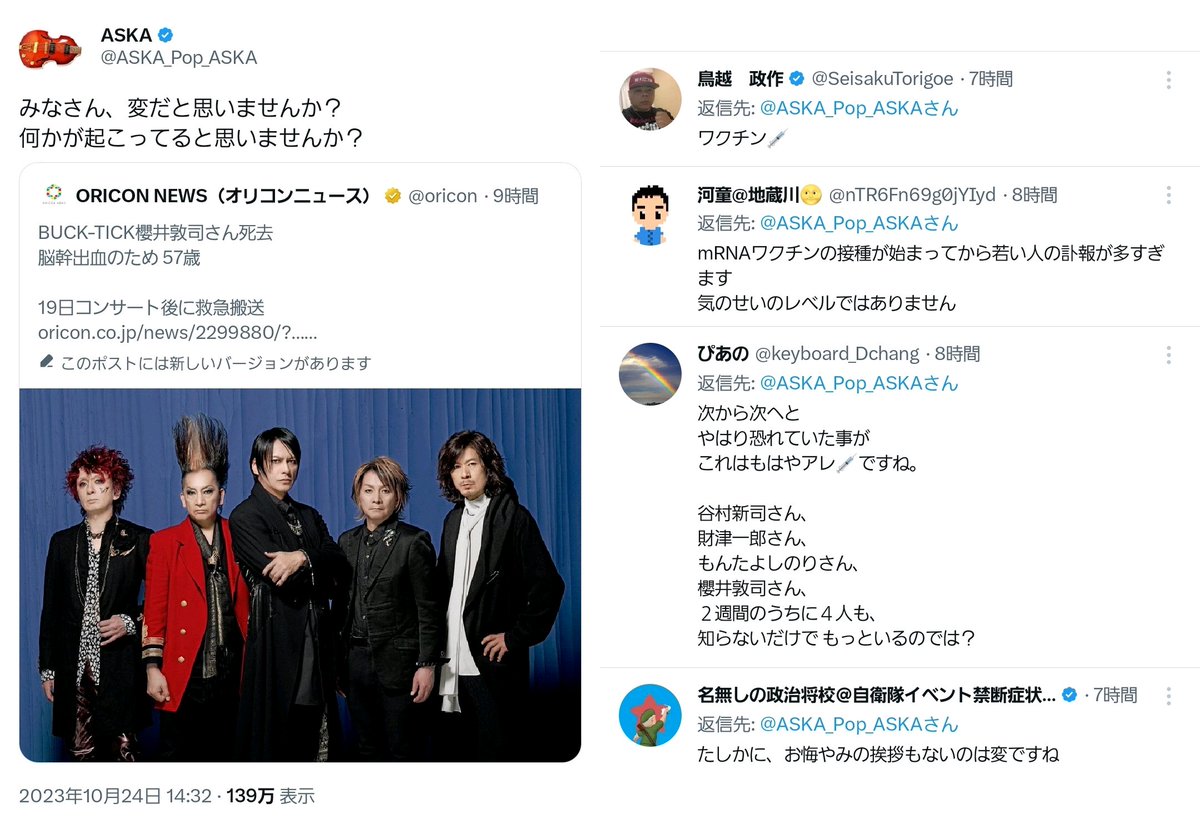Screen dimensions: 1200x819
Task: Open more options on 名無しの政治将校 reply
Action: 1169,695
